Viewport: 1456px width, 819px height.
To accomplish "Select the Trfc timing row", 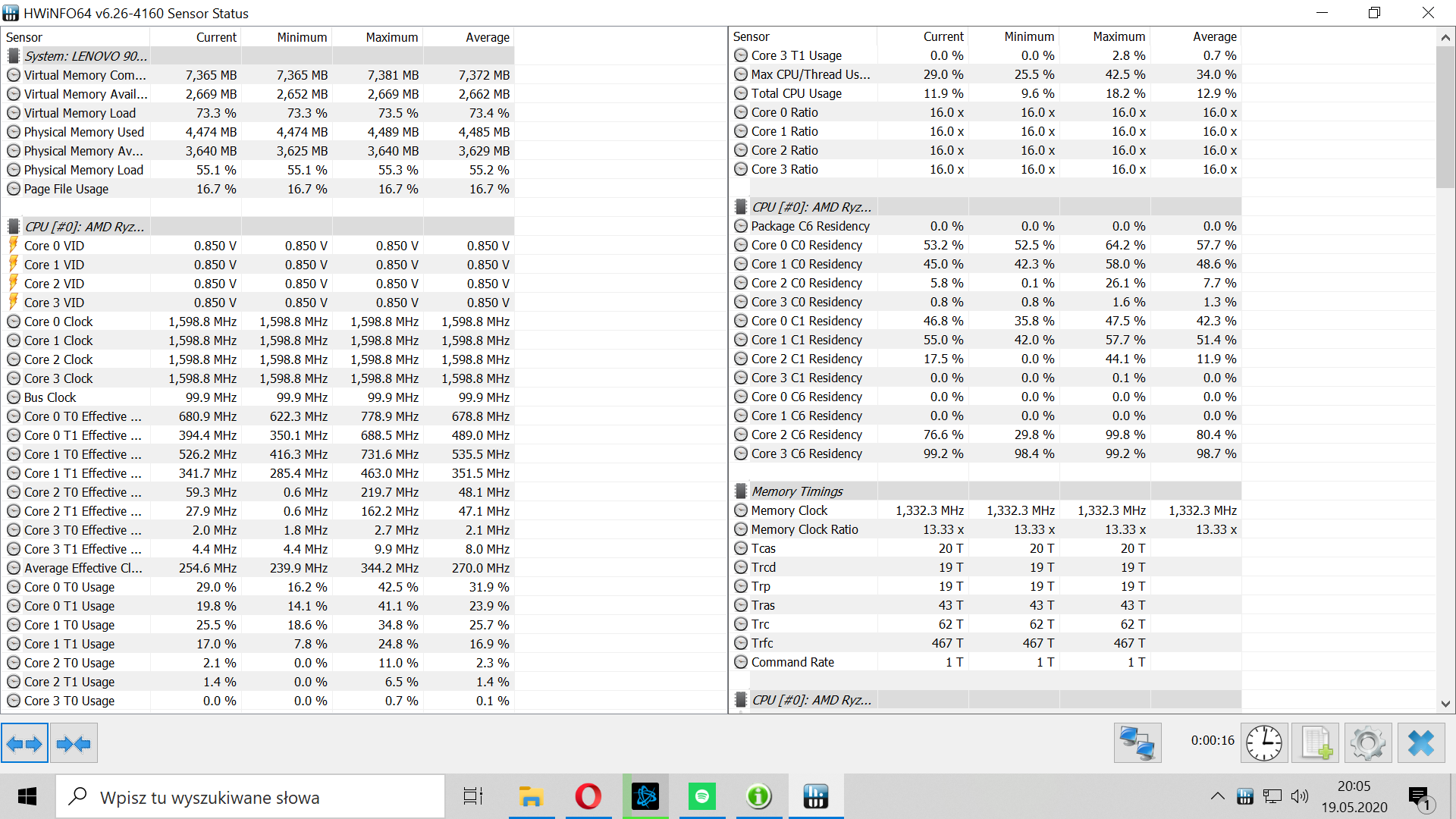I will 986,643.
